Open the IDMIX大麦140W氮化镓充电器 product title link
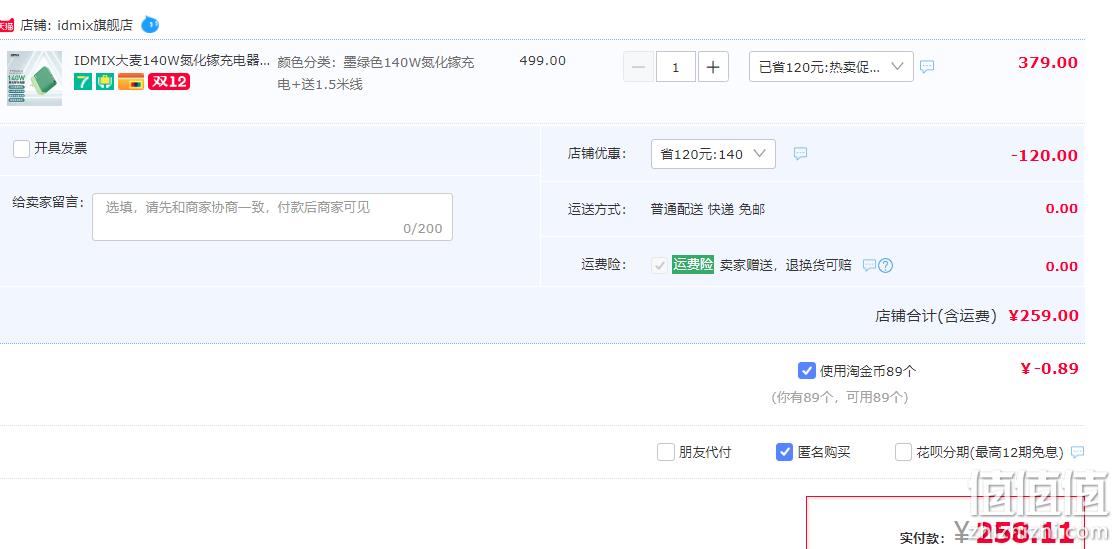1118x549 pixels. pos(173,61)
